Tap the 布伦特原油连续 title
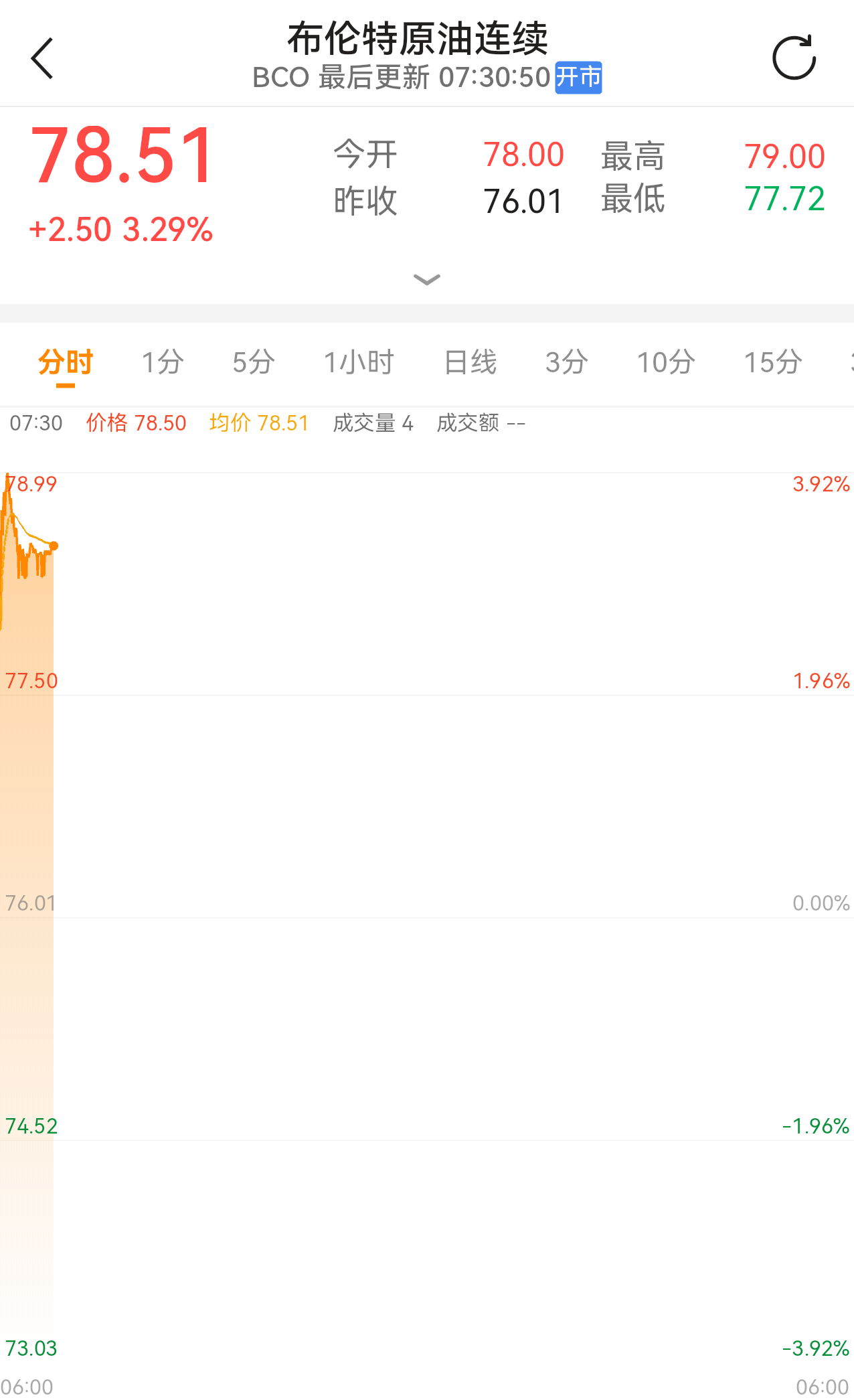Viewport: 854px width, 1400px height. [418, 39]
